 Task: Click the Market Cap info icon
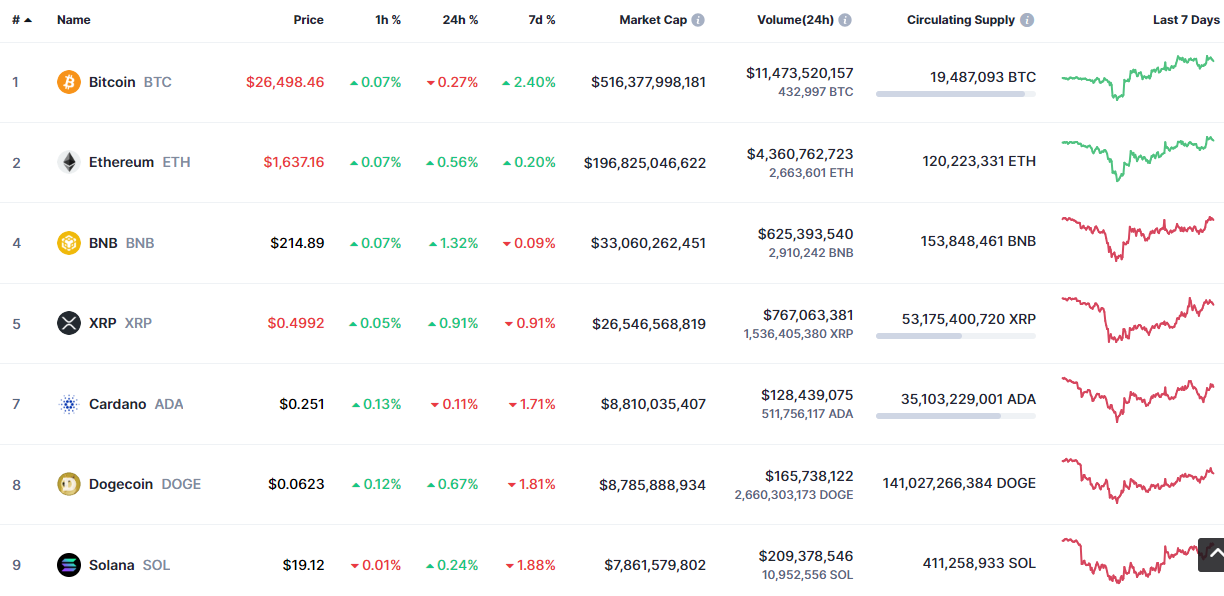coord(698,20)
